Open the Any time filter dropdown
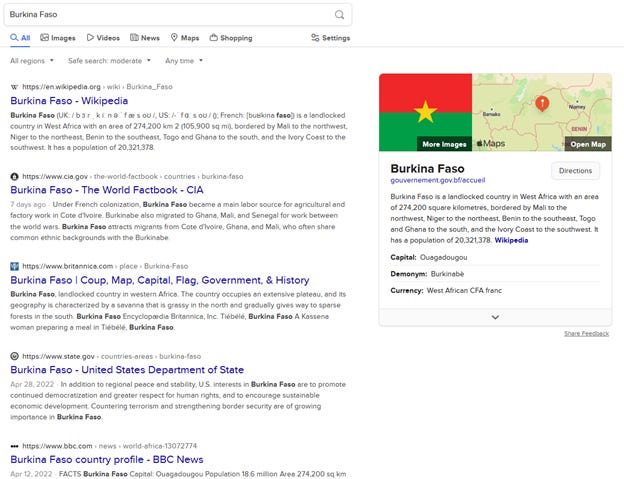Screen dimensions: 624x479 [x=184, y=61]
